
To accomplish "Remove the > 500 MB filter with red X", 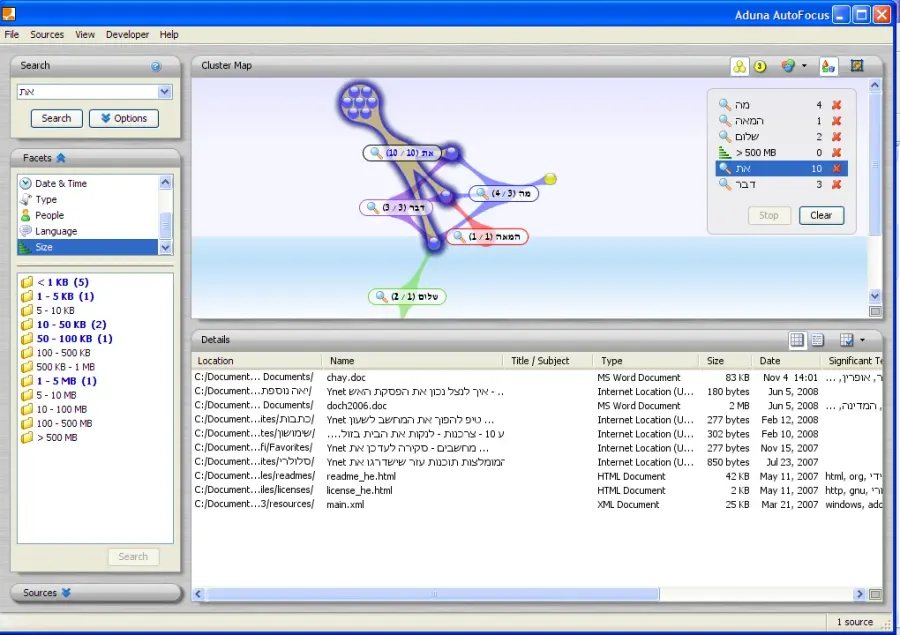I will click(836, 153).
